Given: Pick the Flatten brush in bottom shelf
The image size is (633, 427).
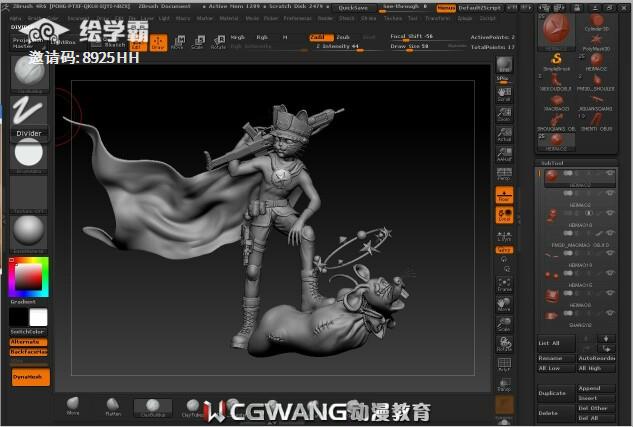Looking at the screenshot, I should [113, 407].
